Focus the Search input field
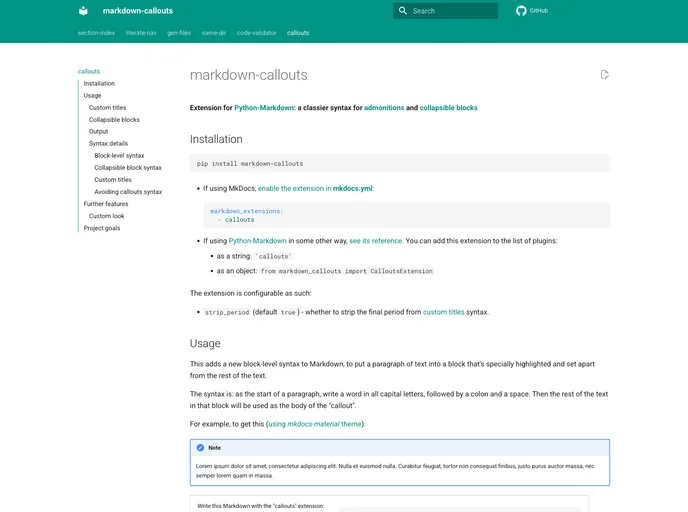The height and width of the screenshot is (512, 688). coord(445,11)
